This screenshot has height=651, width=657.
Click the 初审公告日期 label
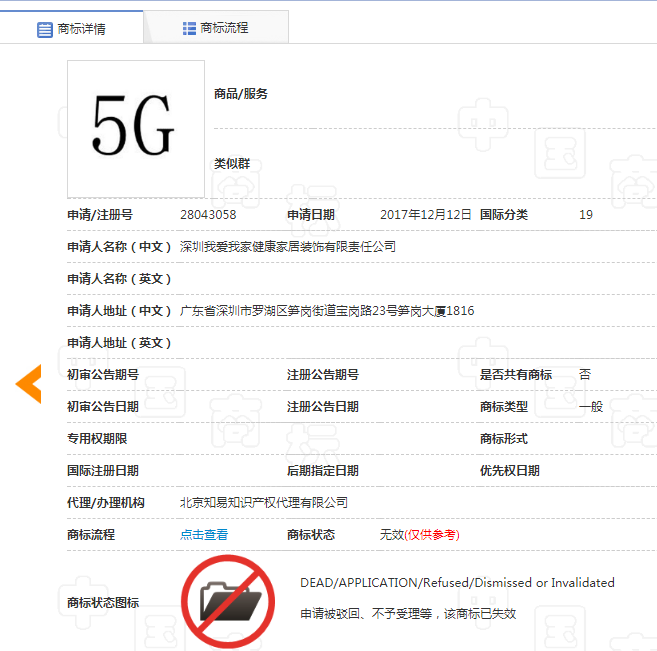(x=103, y=407)
